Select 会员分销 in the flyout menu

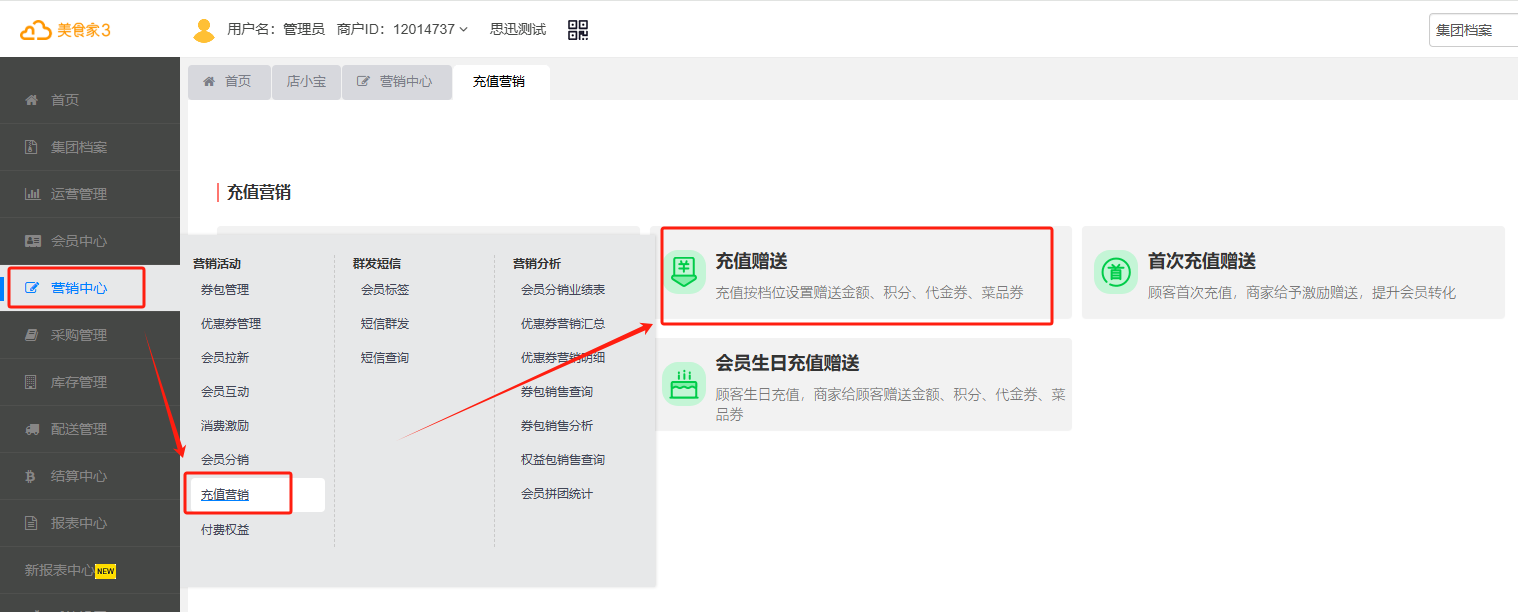(x=225, y=460)
